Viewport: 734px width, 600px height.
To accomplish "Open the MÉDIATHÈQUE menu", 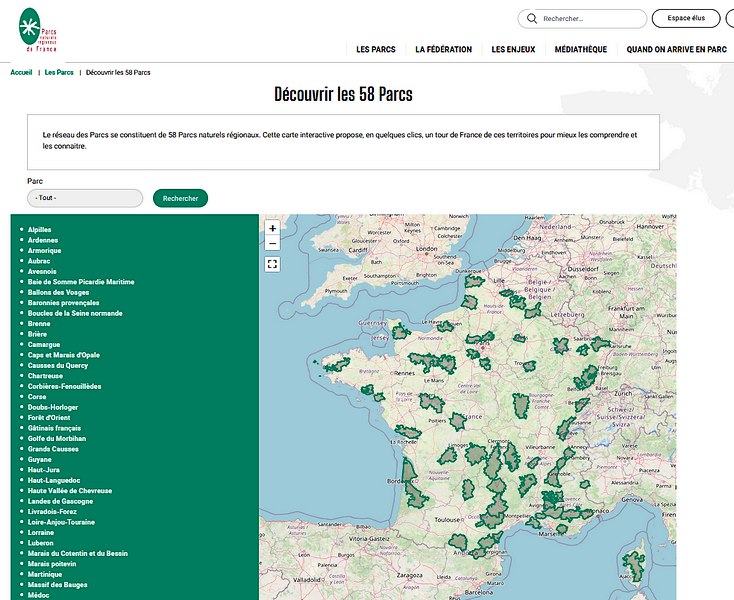I will point(580,49).
